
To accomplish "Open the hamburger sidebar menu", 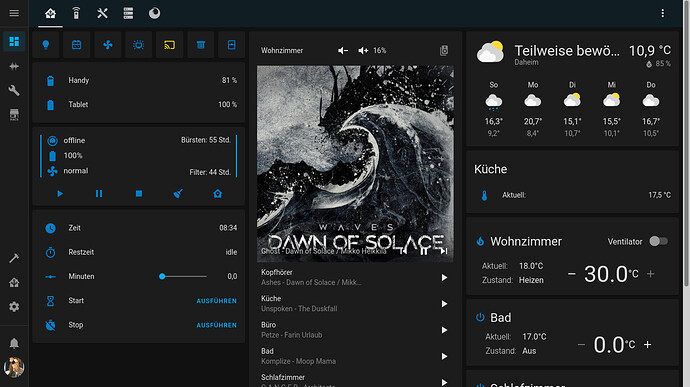I will 14,13.
